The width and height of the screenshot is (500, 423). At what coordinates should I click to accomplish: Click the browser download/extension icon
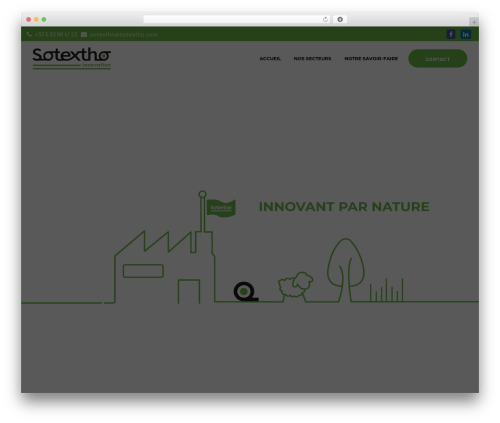pos(340,19)
